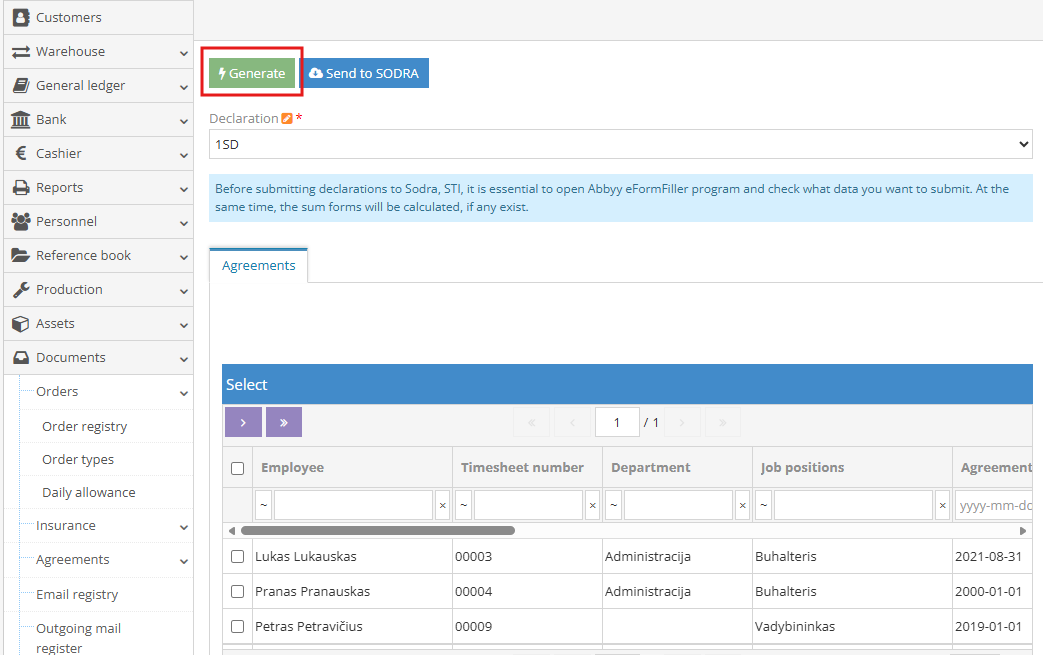Open Order registry in sidebar
1043x655 pixels.
tap(85, 427)
